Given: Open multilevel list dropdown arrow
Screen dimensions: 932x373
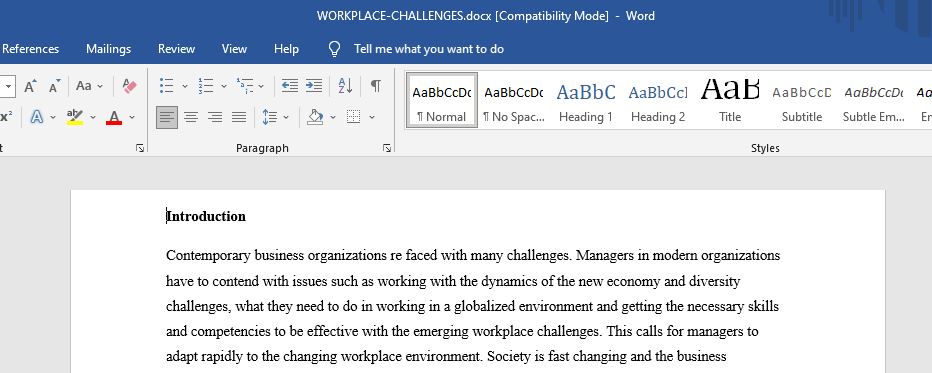Looking at the screenshot, I should point(261,87).
